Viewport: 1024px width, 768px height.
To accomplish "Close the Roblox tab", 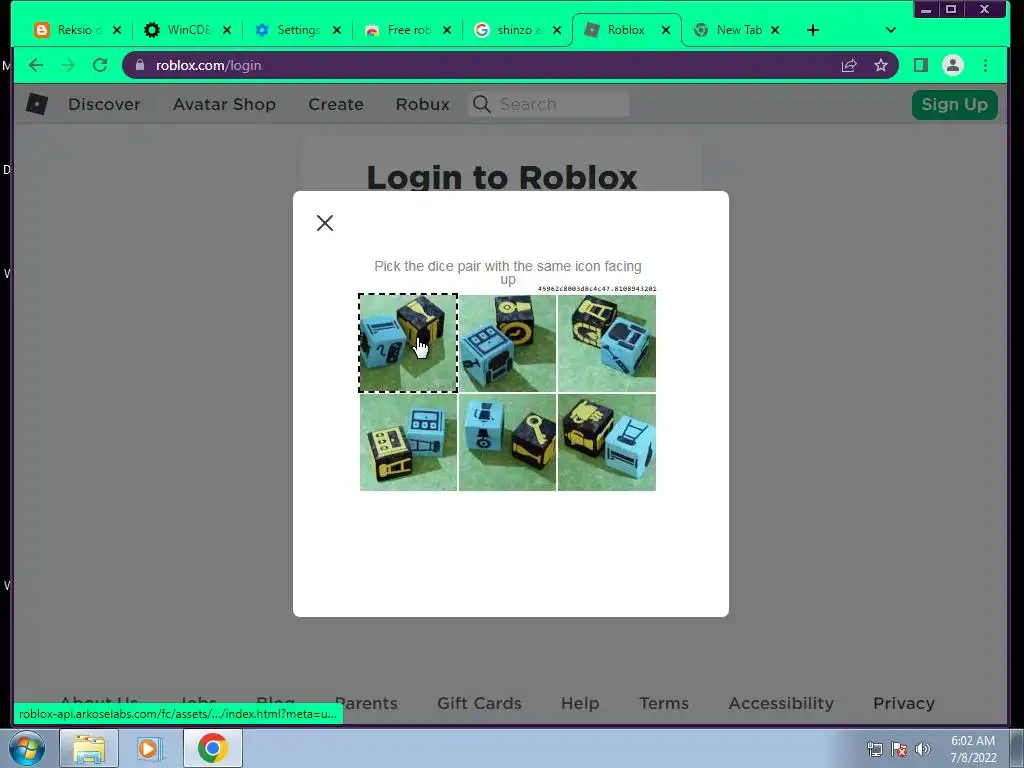I will 665,30.
